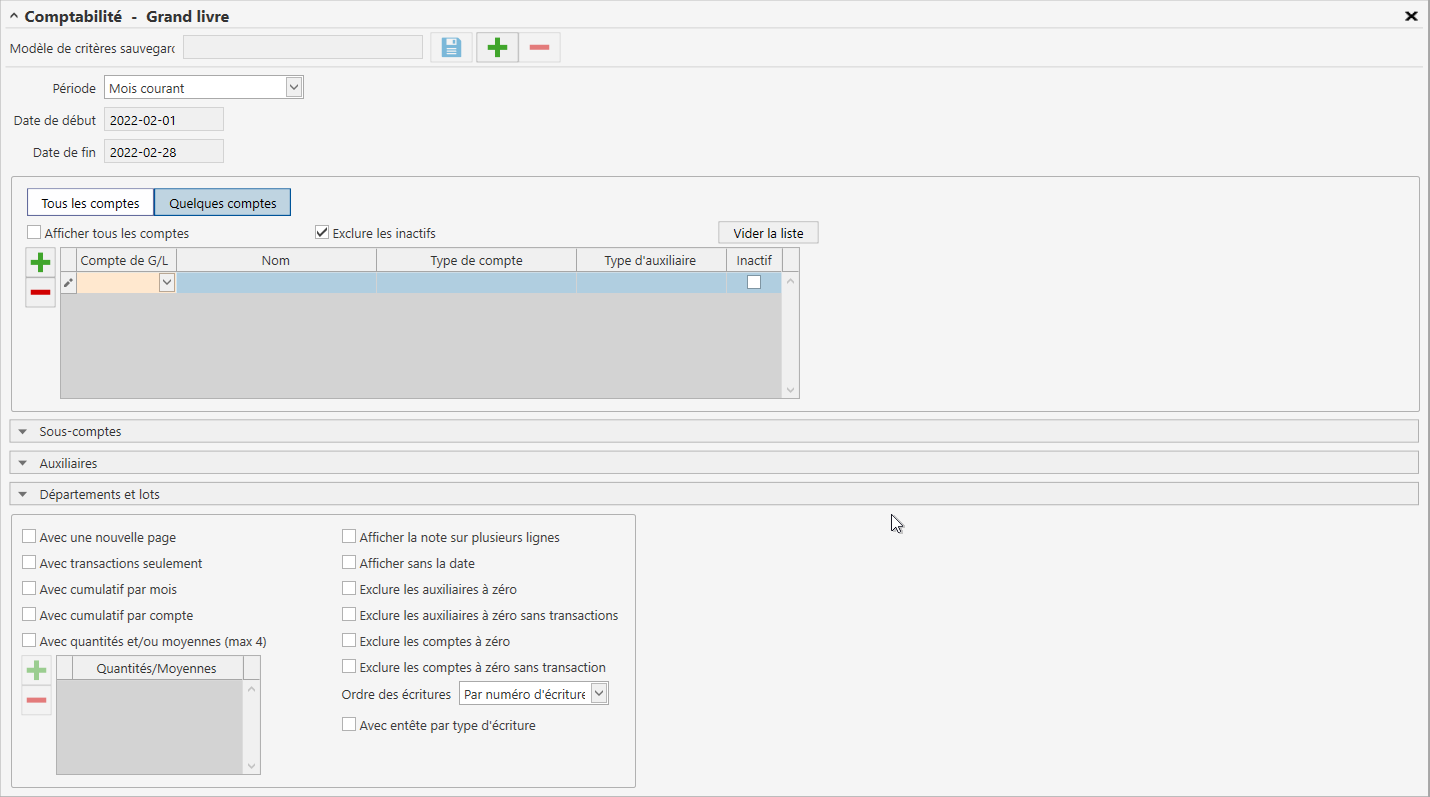Switch to the Tous les comptes tab
This screenshot has height=797, width=1430.
[x=90, y=203]
